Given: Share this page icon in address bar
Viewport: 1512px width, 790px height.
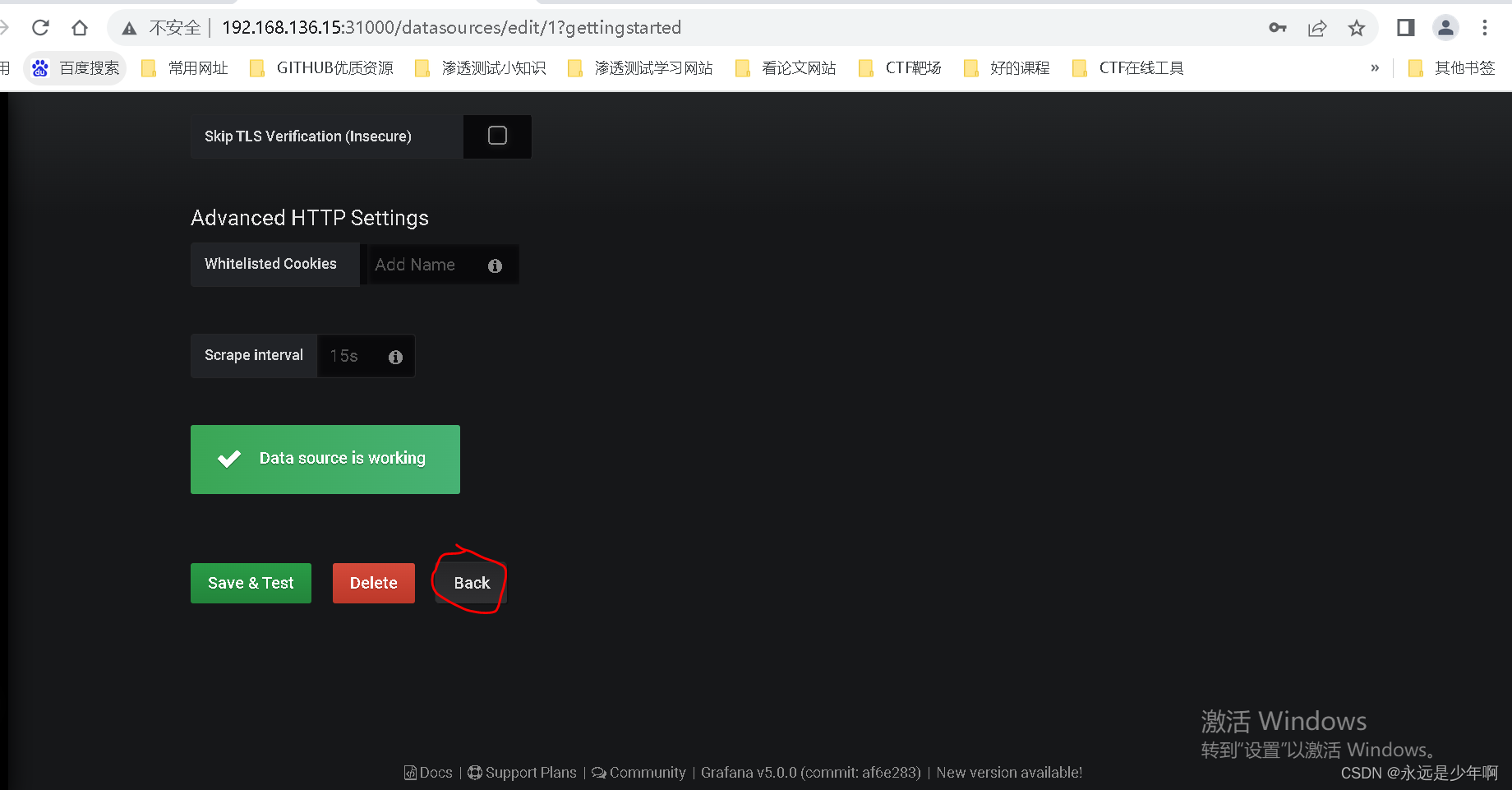Looking at the screenshot, I should click(x=1317, y=28).
